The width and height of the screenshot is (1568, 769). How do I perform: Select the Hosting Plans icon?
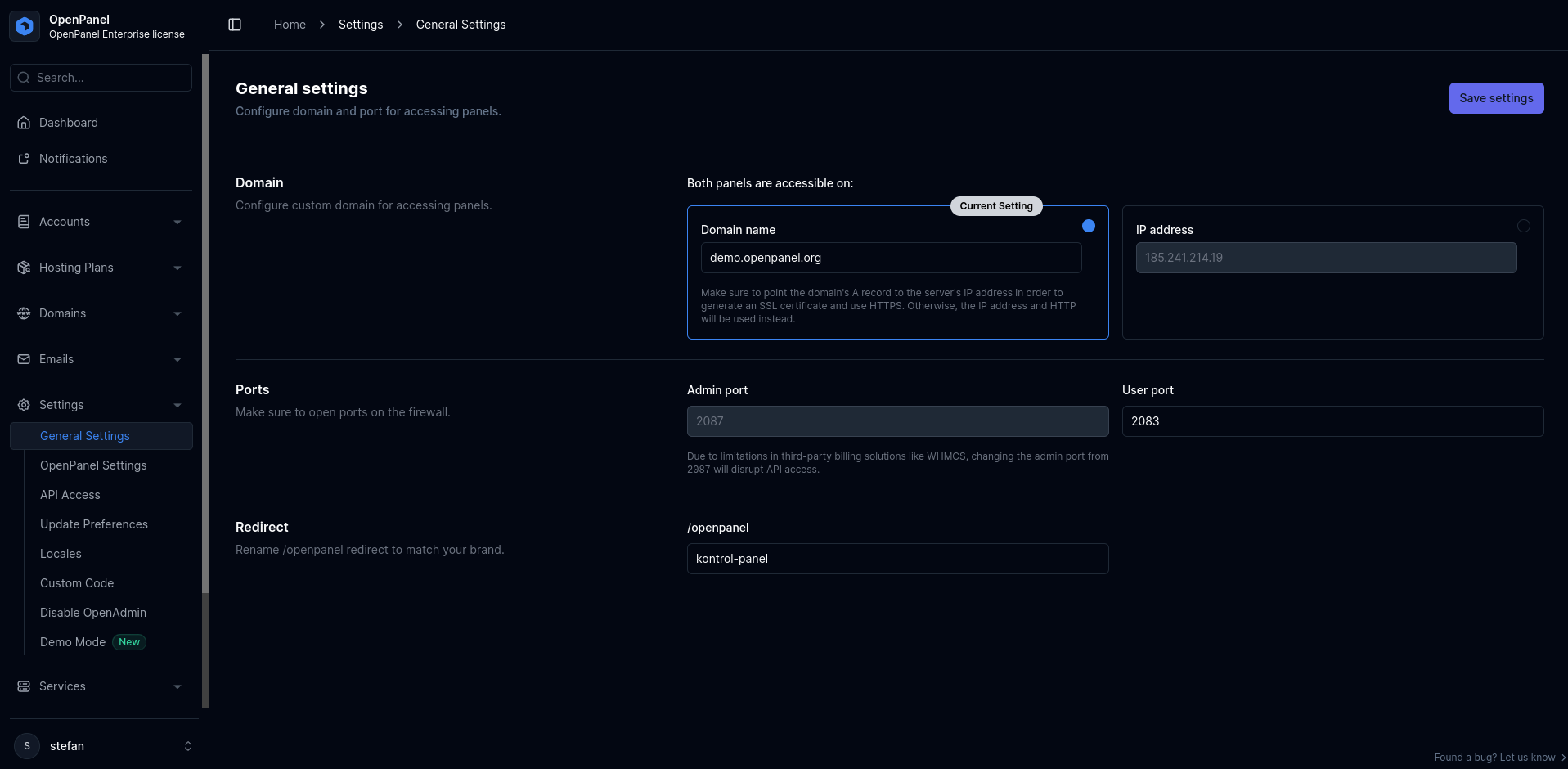(x=24, y=267)
